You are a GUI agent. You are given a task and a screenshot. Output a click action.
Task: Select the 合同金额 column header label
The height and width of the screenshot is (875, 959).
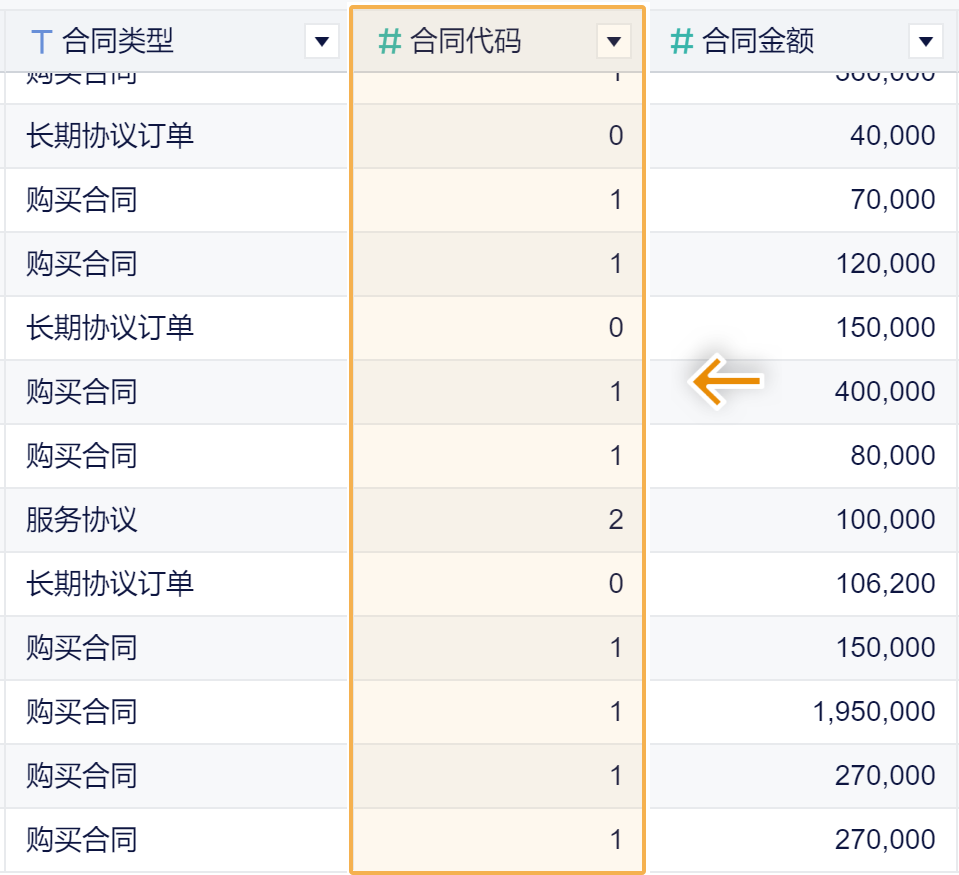coord(758,41)
